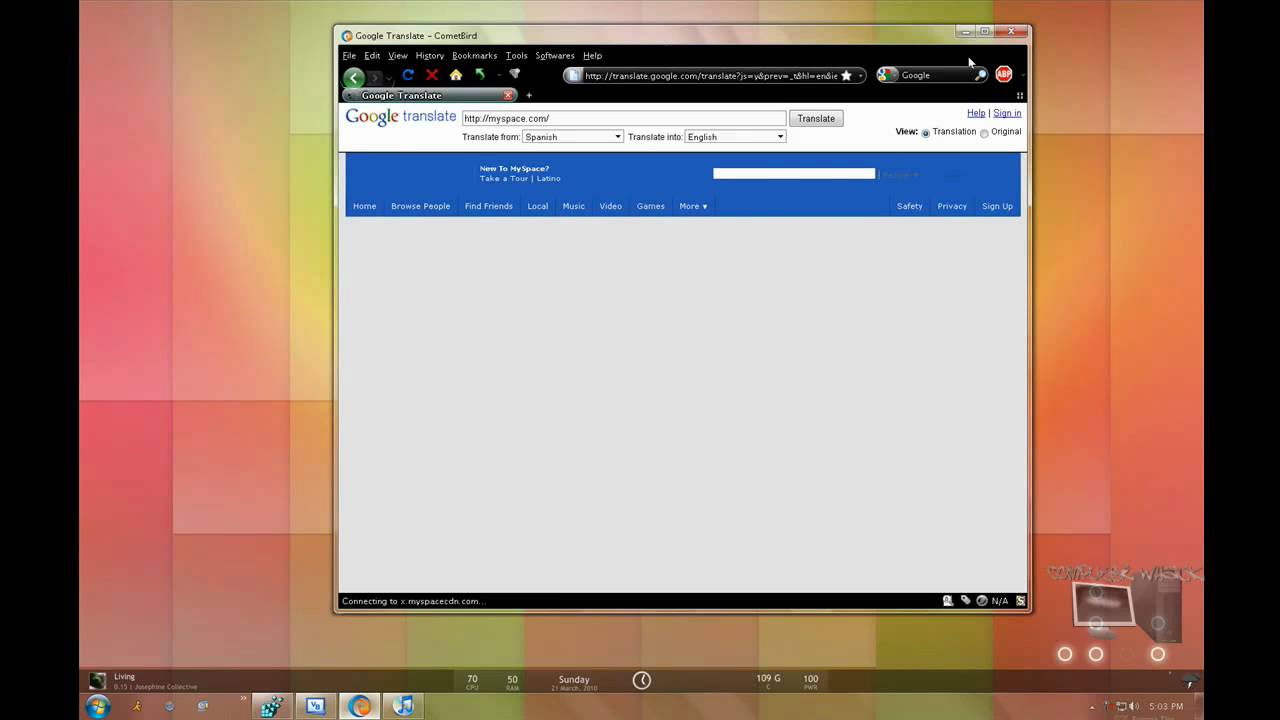Screen dimensions: 1280x720
Task: Open the MySpace Music link
Action: click(x=574, y=206)
